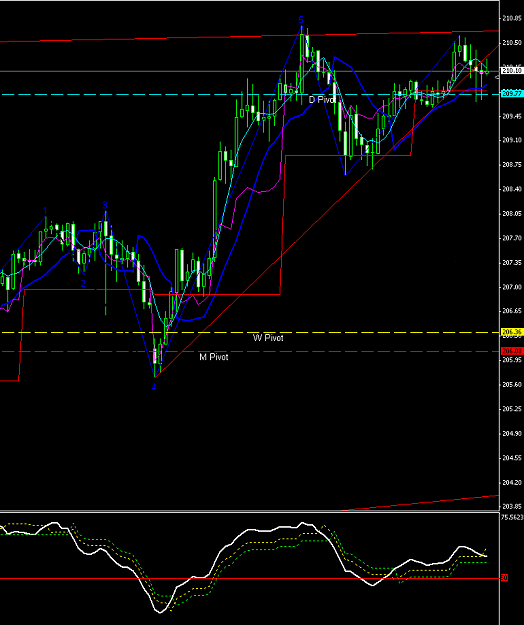Viewport: 524px width, 625px height.
Task: Click the red 206.08 price tag
Action: [x=512, y=351]
